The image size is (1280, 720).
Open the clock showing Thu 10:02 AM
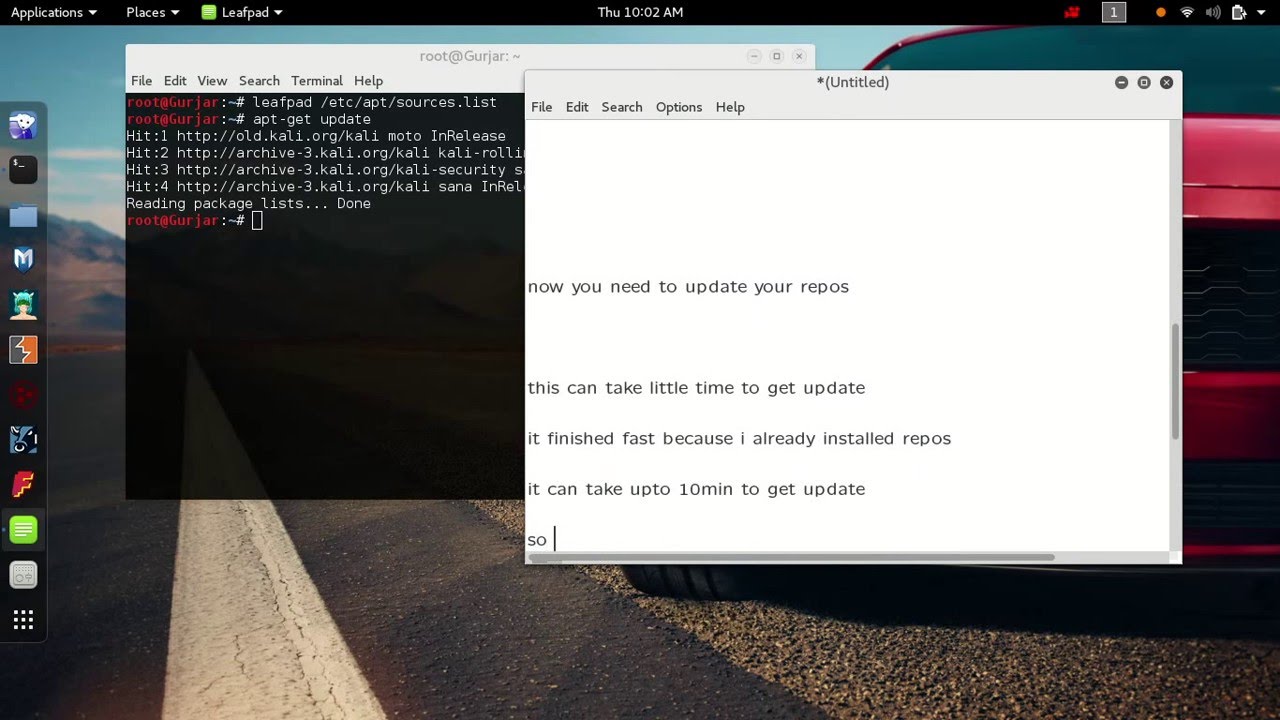coord(640,12)
